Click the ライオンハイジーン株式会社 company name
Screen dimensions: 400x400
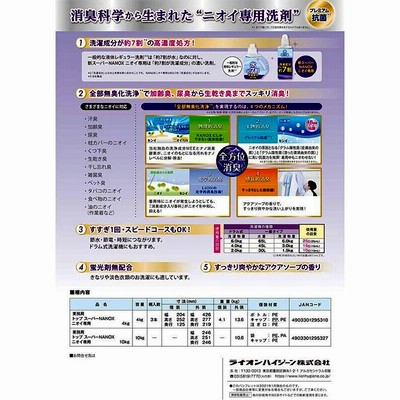[279, 362]
